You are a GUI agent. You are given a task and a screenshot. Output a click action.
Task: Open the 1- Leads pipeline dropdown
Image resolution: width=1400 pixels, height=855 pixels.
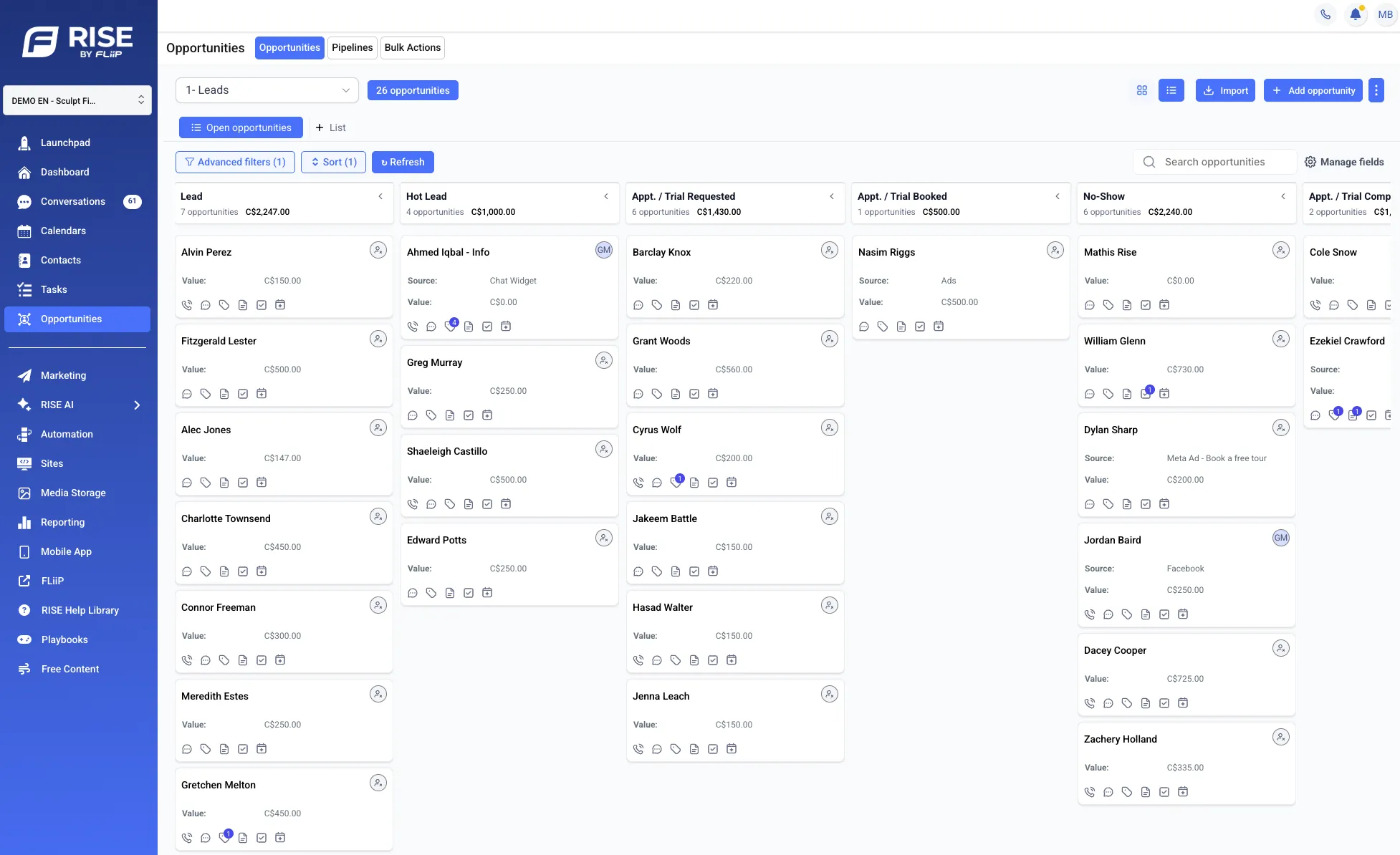tap(267, 90)
